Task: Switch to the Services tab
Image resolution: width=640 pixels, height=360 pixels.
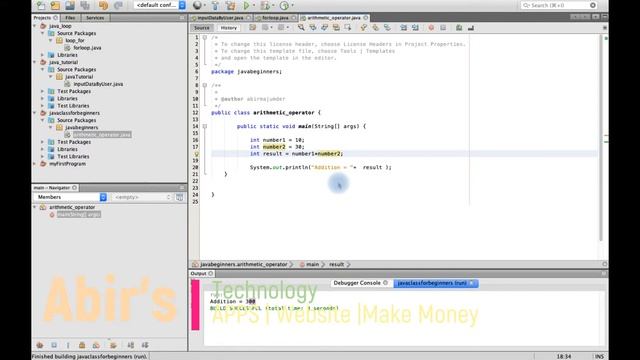Action: (x=95, y=18)
